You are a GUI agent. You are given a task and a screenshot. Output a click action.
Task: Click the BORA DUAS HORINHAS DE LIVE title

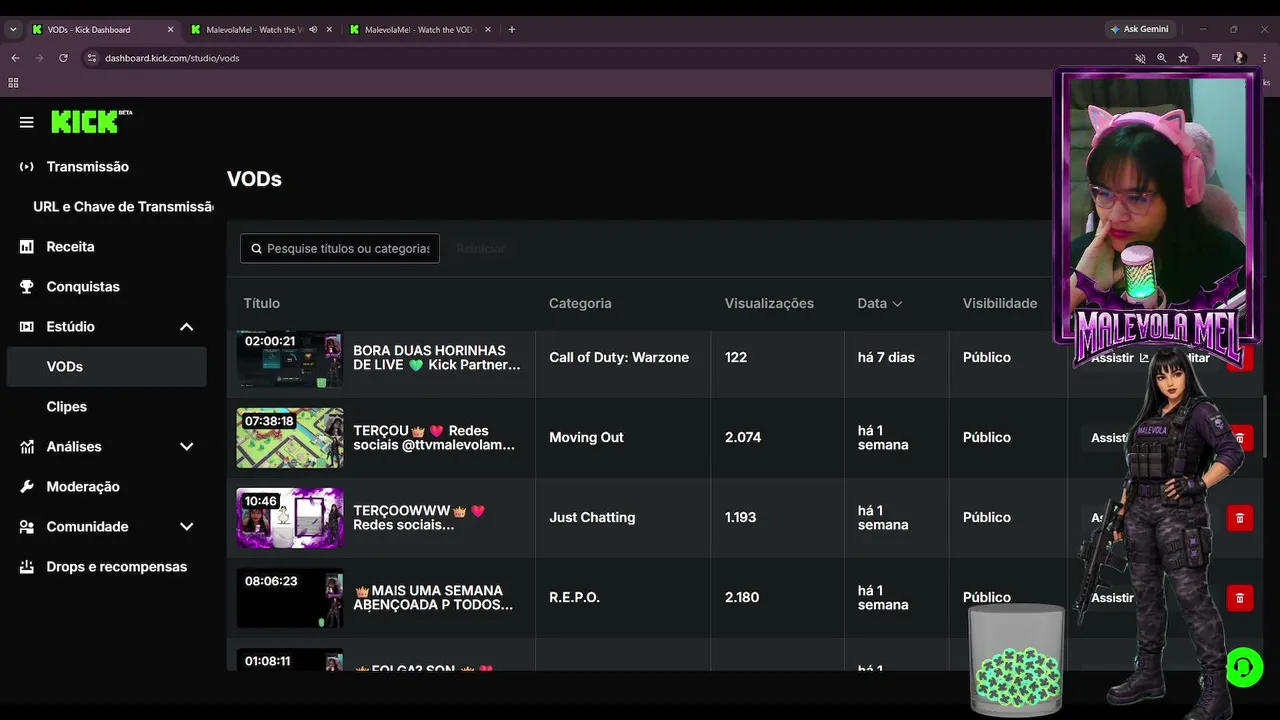coord(437,358)
